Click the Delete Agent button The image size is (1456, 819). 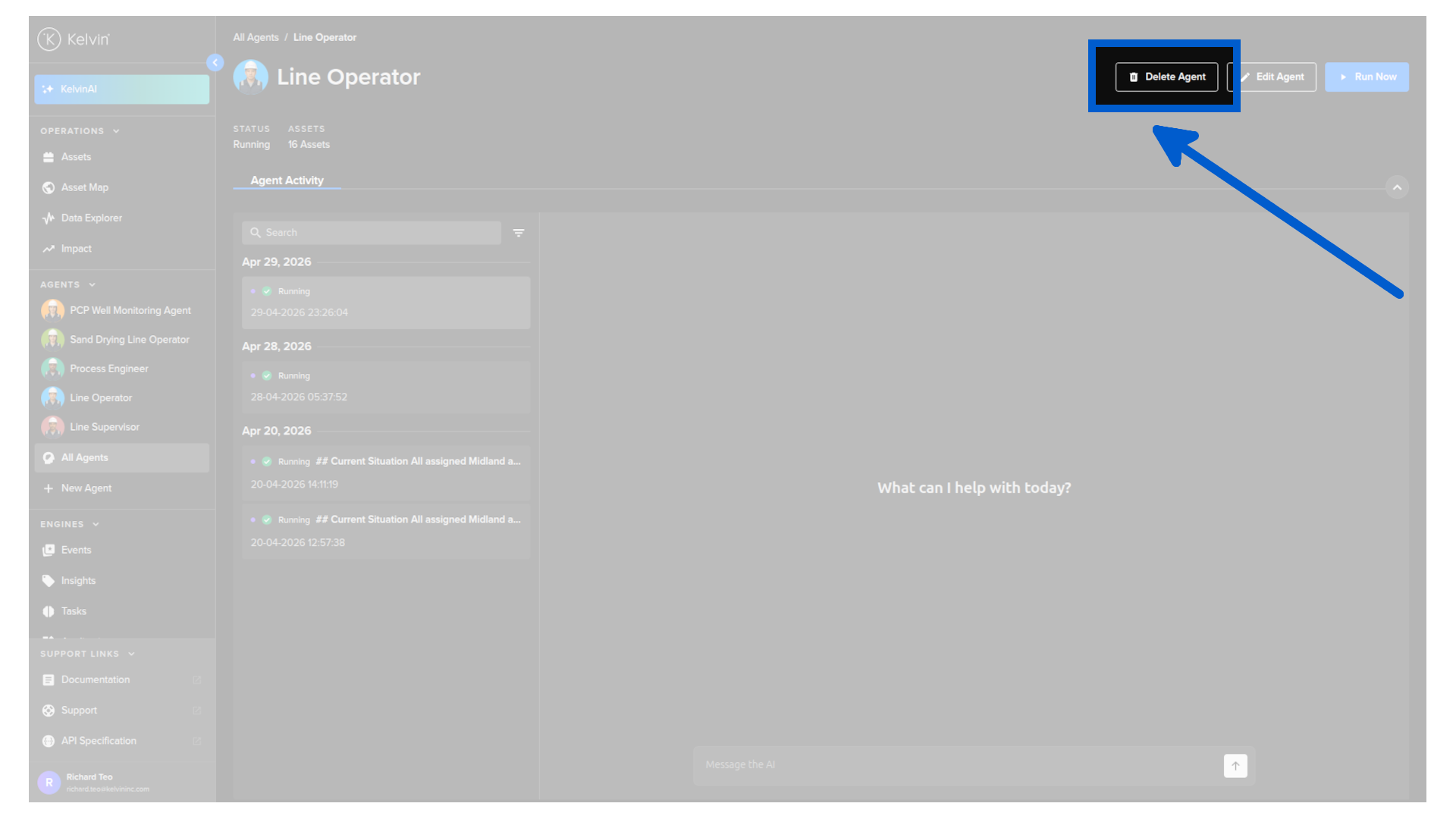[x=1166, y=77]
